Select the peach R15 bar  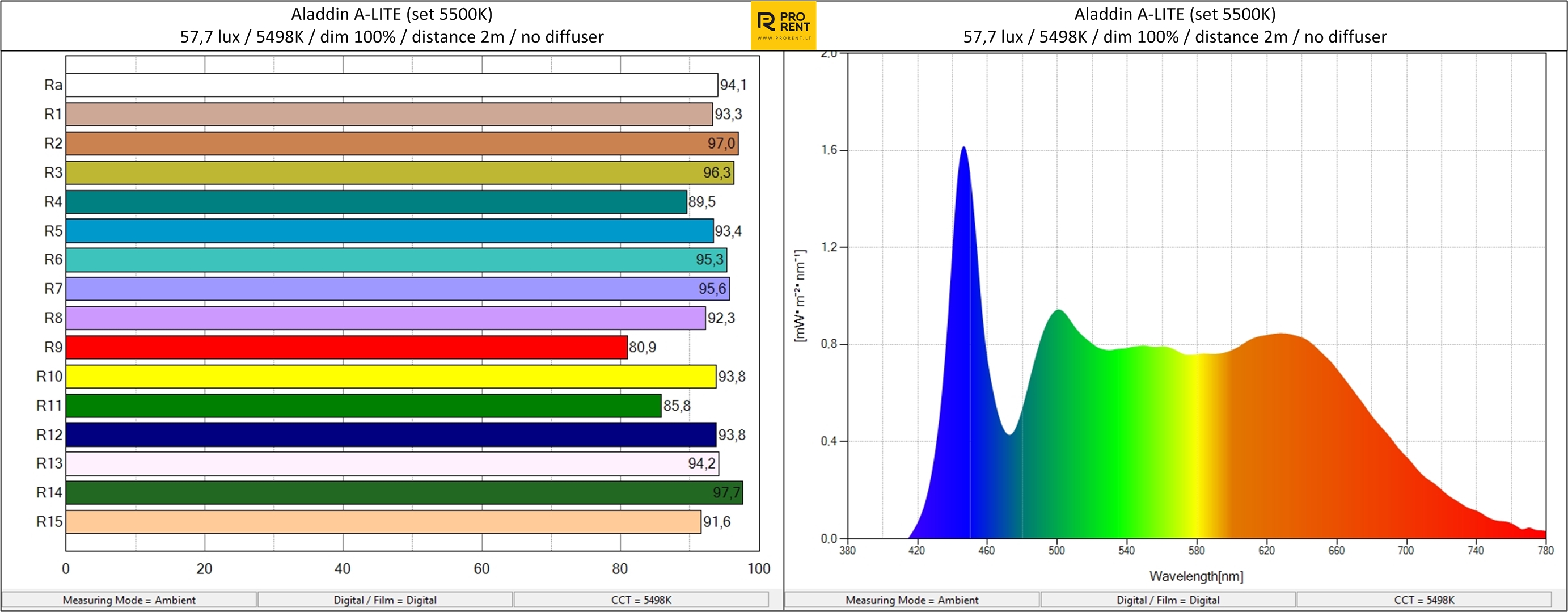(383, 522)
